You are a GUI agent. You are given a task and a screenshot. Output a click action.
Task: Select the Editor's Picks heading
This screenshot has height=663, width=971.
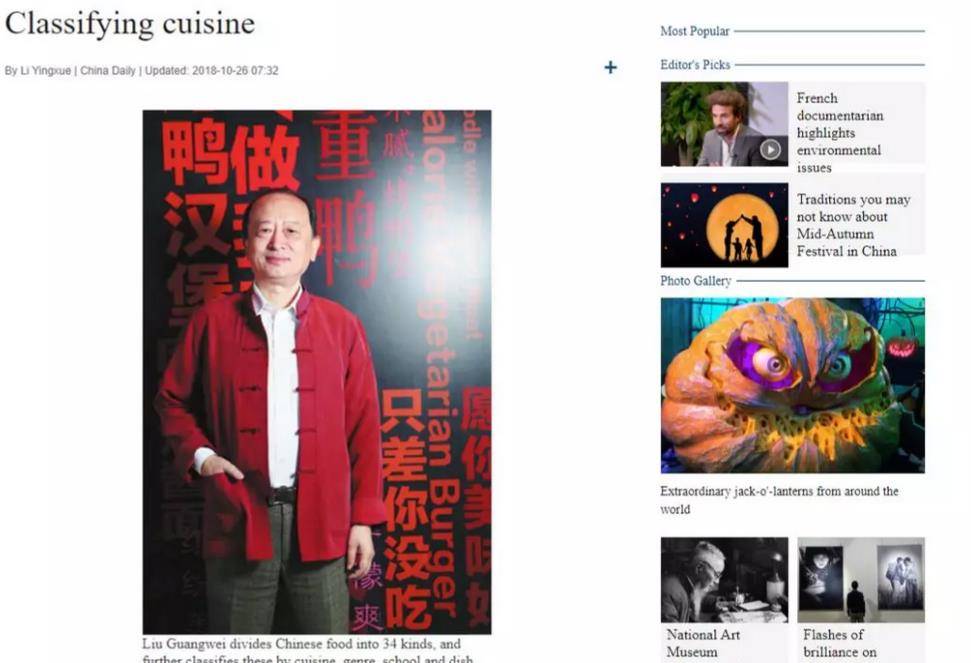[x=695, y=64]
